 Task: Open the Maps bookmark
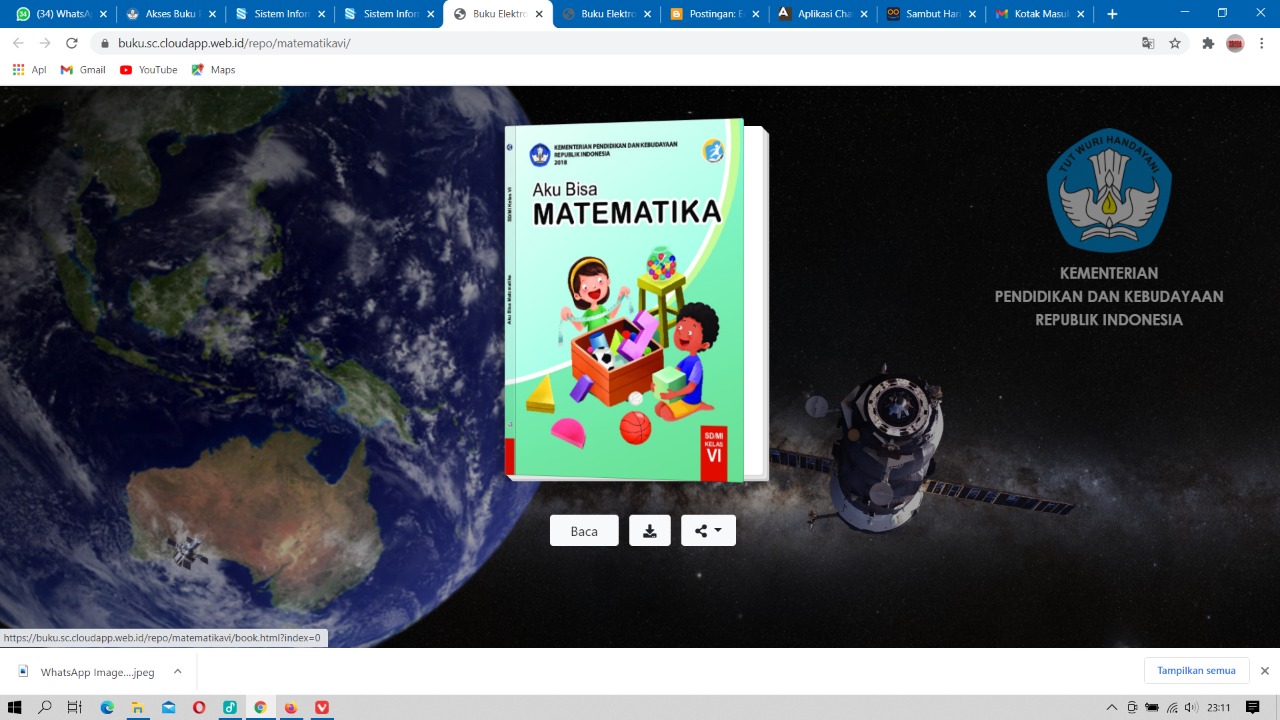click(213, 70)
